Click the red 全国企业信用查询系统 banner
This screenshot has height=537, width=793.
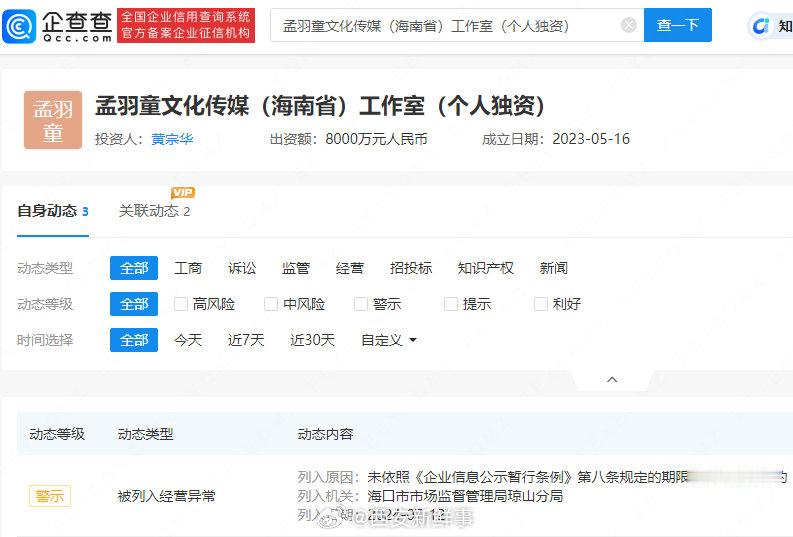click(x=186, y=25)
